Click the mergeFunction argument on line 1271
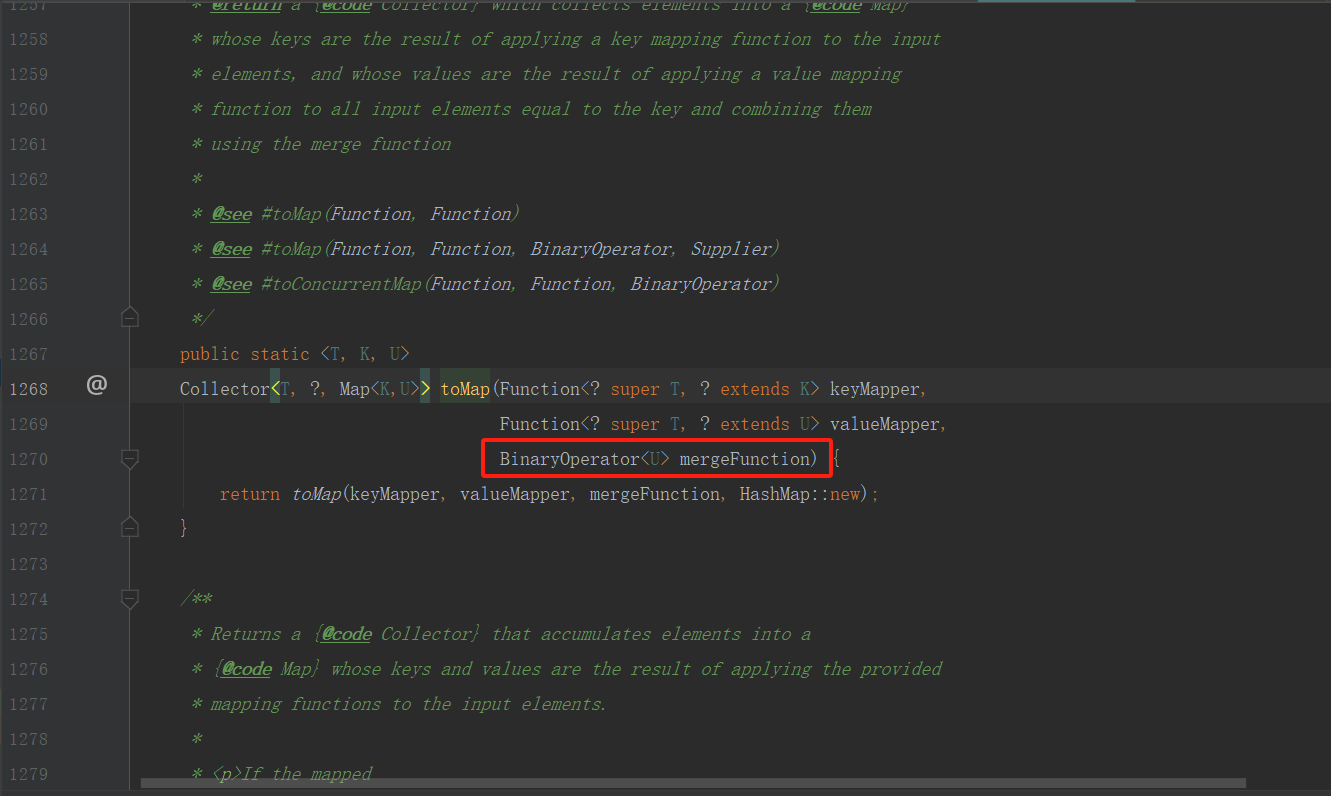 point(654,494)
